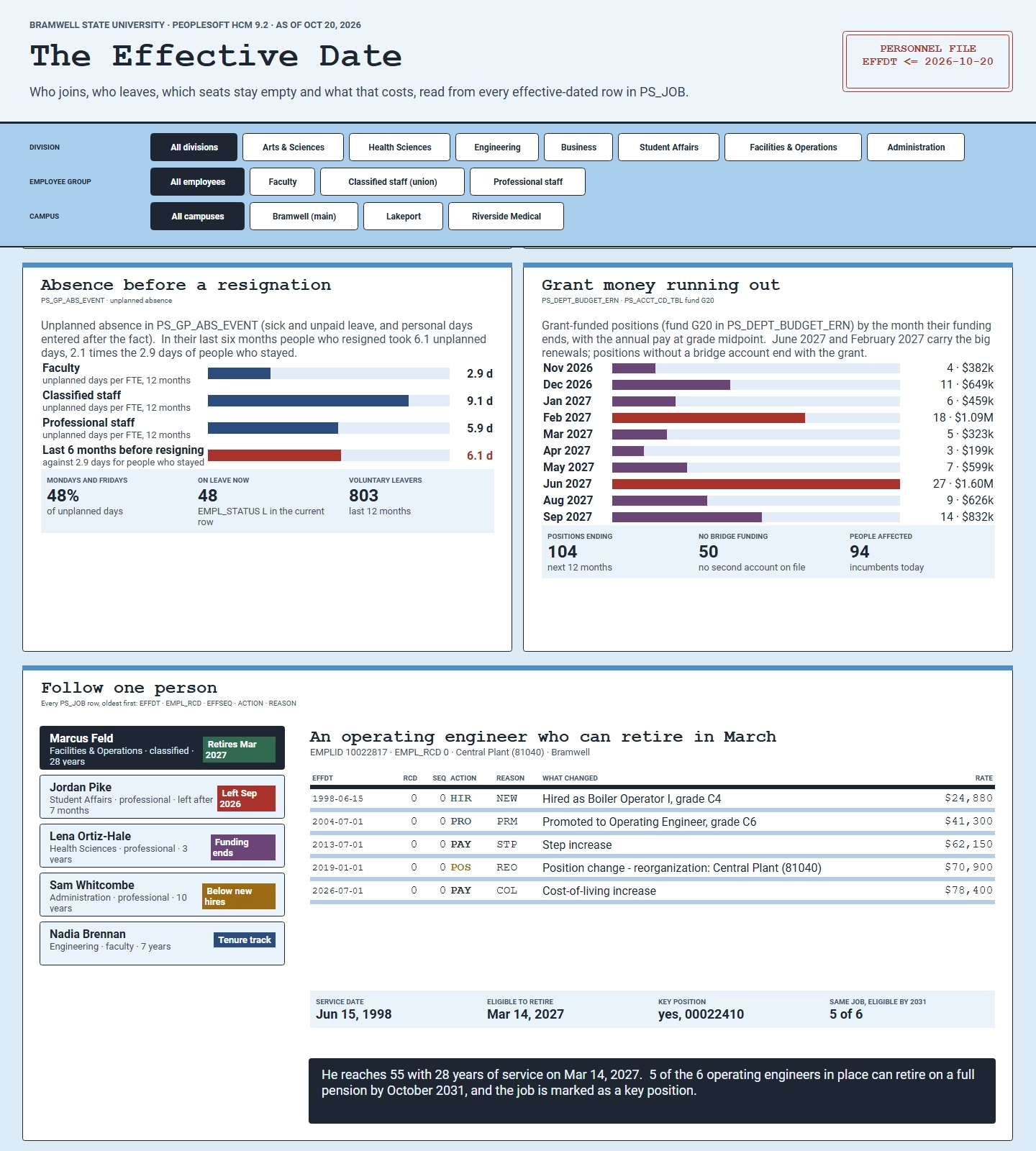Viewport: 1036px width, 1151px height.
Task: Click the red Last 6 months absence bar
Action: (274, 455)
